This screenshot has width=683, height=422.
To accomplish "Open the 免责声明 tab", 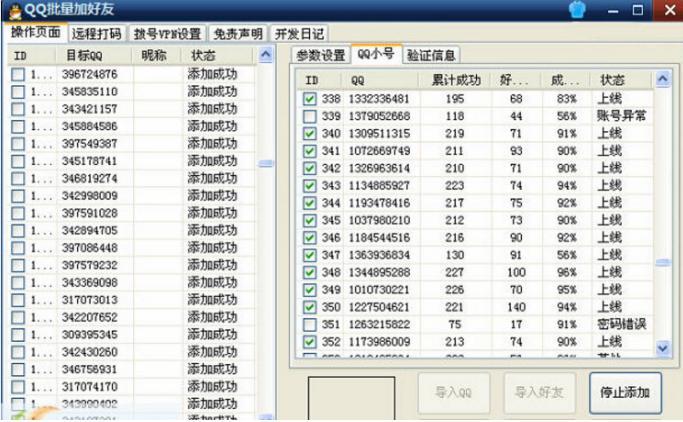I will (238, 34).
